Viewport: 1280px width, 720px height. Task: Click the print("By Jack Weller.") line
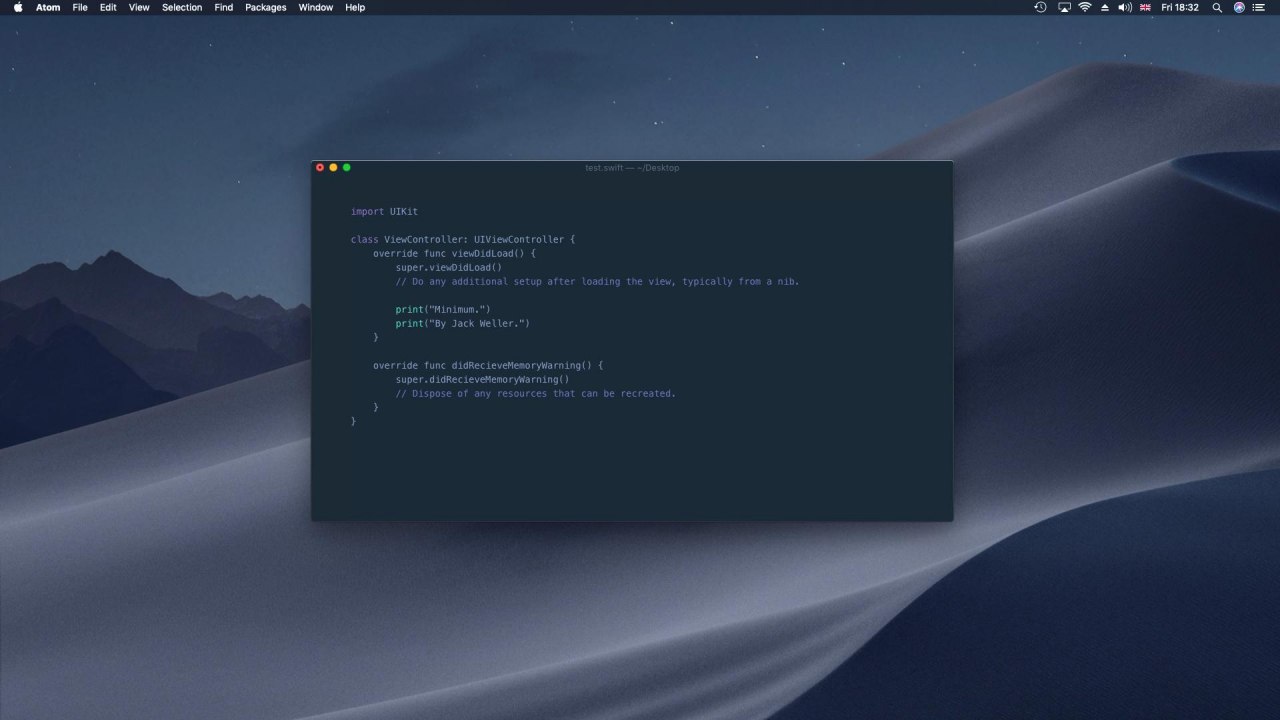(x=462, y=323)
